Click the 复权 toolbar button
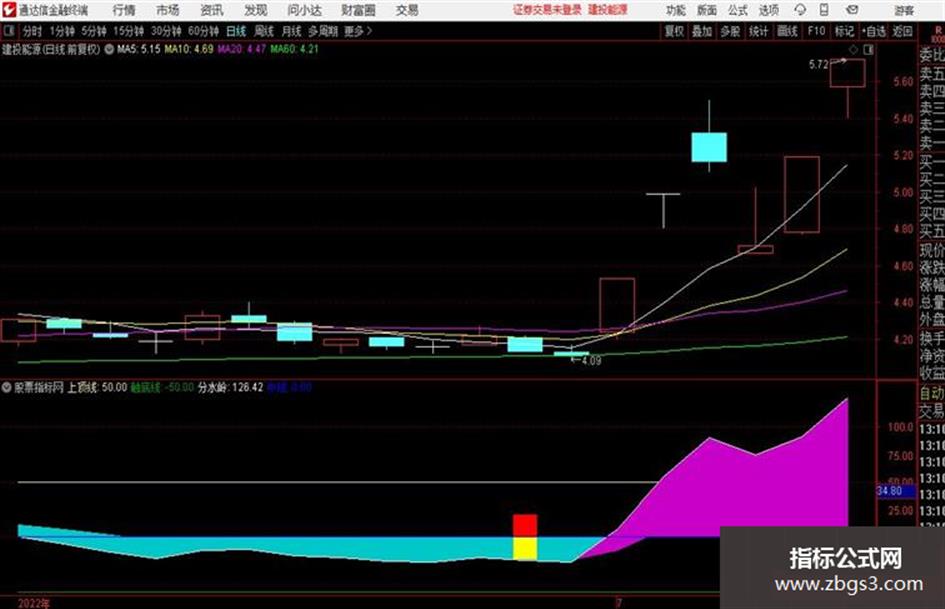Screen dimensions: 945x609 [x=674, y=31]
